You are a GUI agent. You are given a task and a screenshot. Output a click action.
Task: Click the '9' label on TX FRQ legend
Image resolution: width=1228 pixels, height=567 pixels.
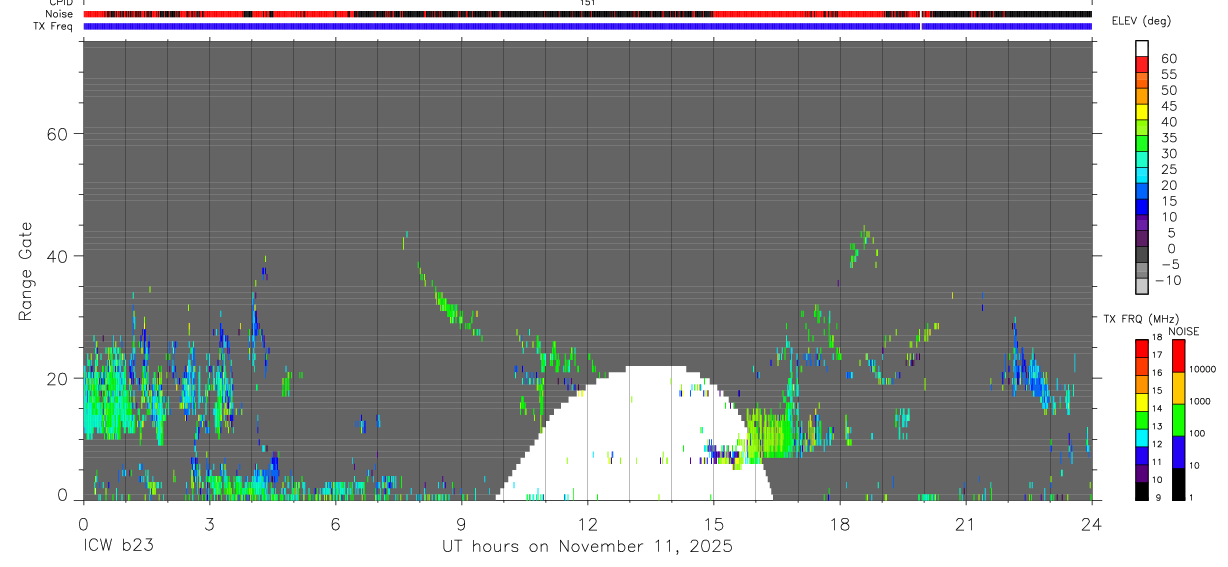(1159, 498)
